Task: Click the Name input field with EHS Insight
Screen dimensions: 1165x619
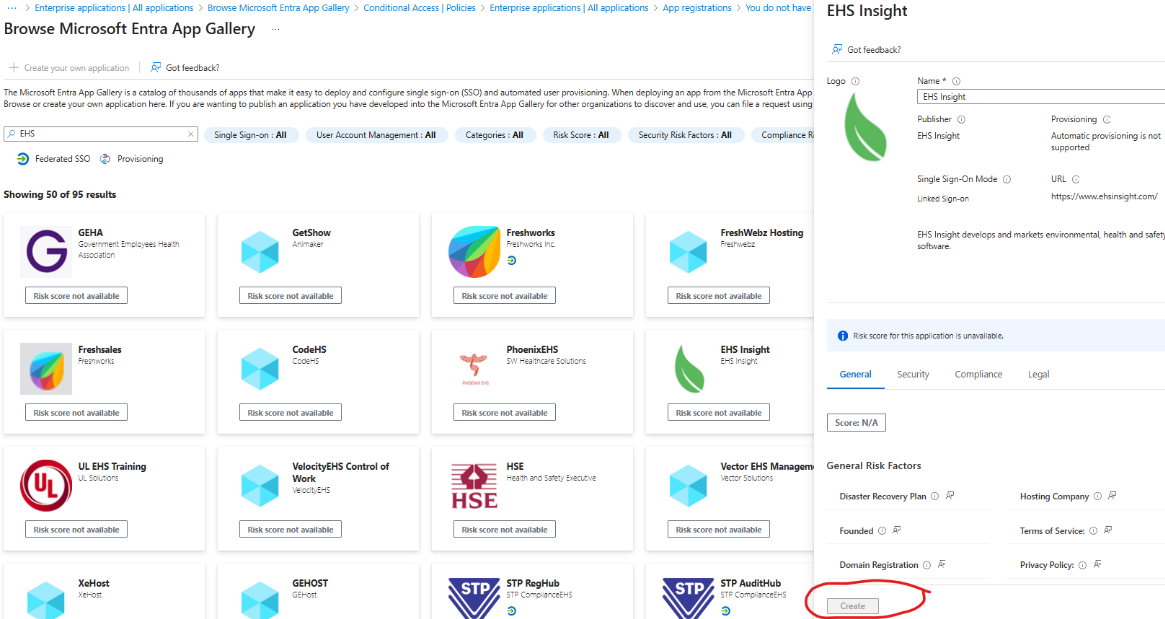Action: (x=1040, y=97)
